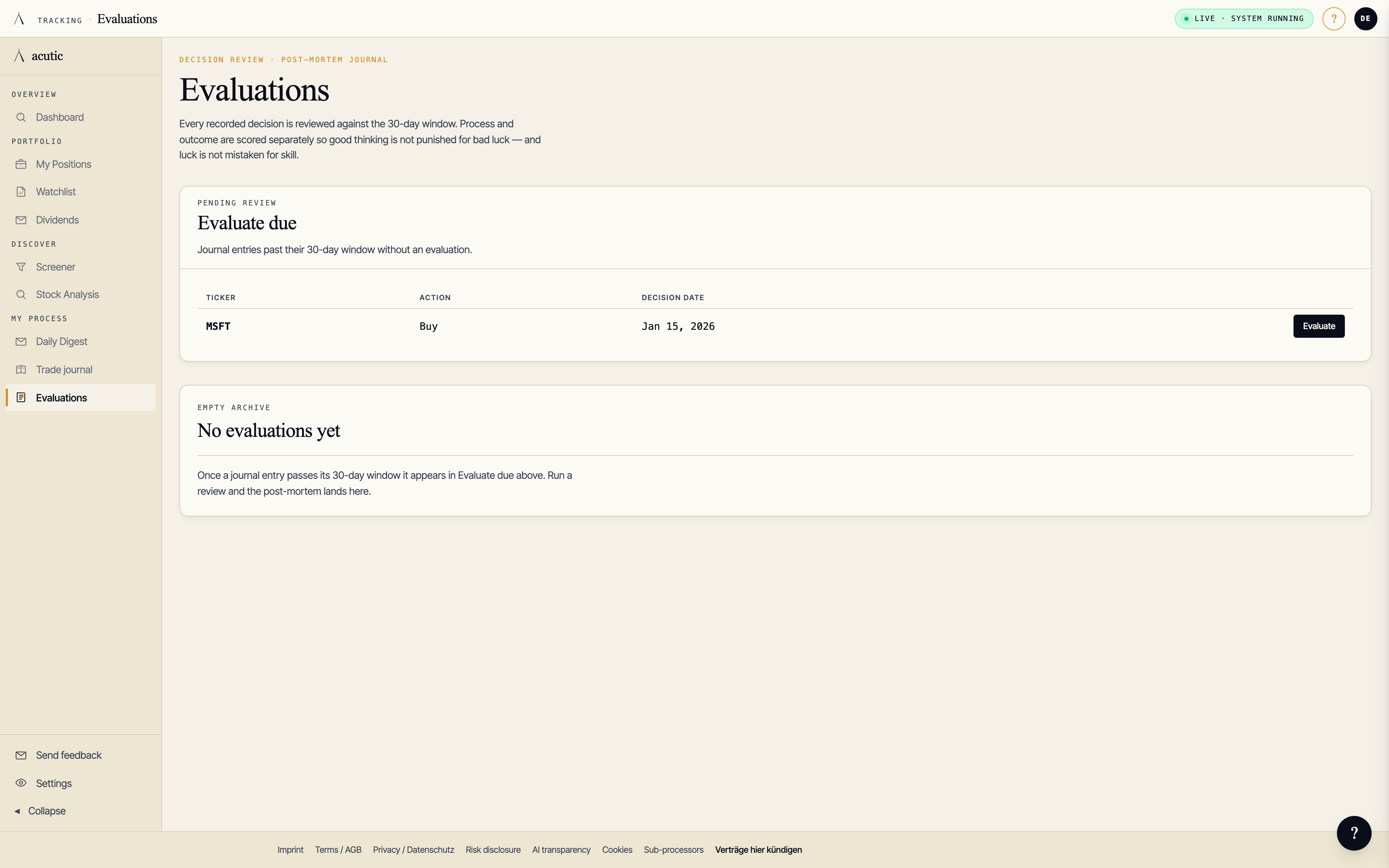Click the TICKER column header
This screenshot has height=868, width=1389.
pos(221,297)
